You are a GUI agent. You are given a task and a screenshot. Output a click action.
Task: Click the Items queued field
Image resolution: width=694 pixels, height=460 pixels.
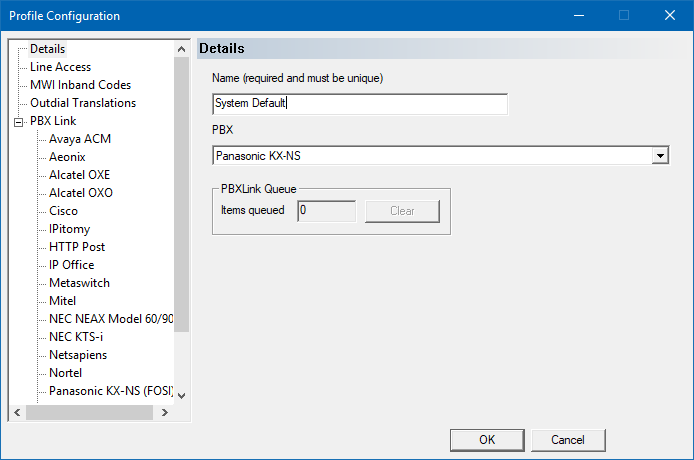coord(327,211)
